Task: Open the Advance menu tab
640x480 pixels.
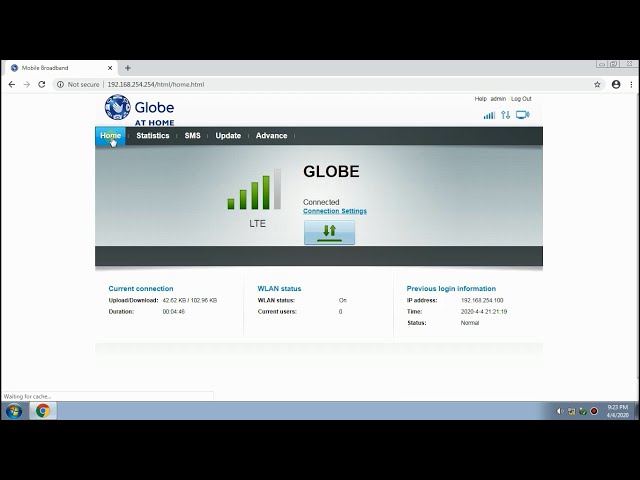Action: click(271, 136)
